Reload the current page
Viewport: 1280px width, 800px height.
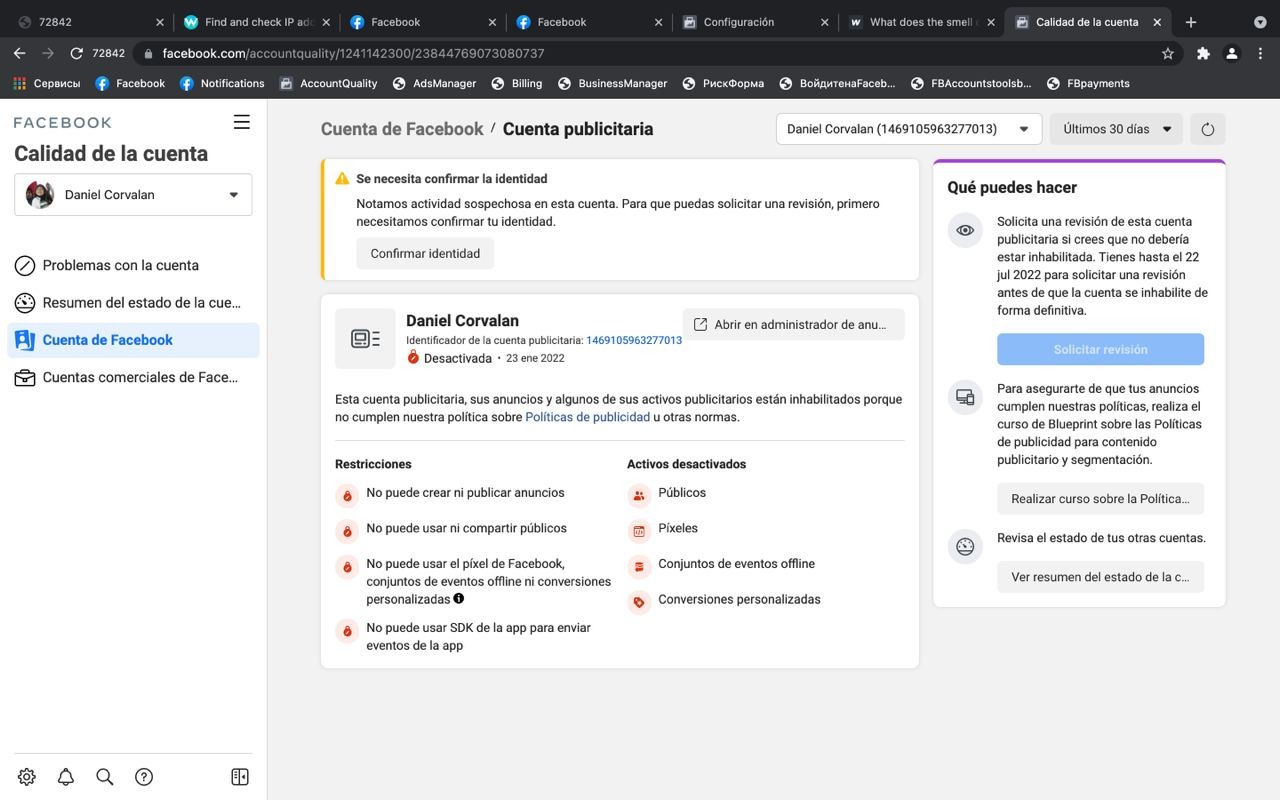pyautogui.click(x=76, y=53)
